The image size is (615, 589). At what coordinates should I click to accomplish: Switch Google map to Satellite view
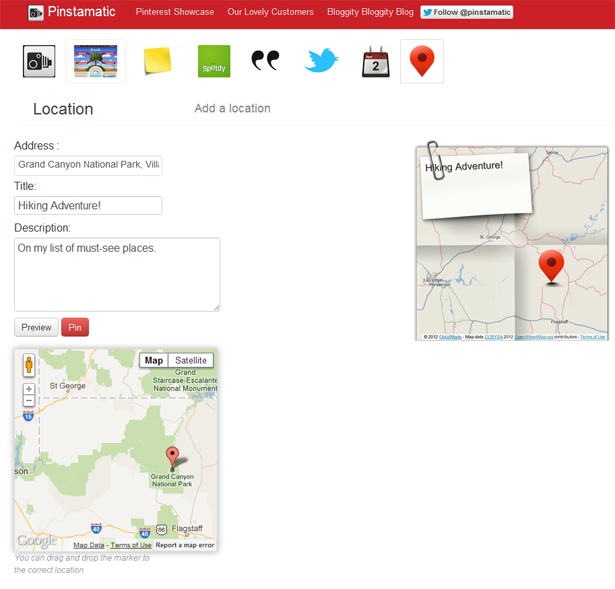[191, 360]
